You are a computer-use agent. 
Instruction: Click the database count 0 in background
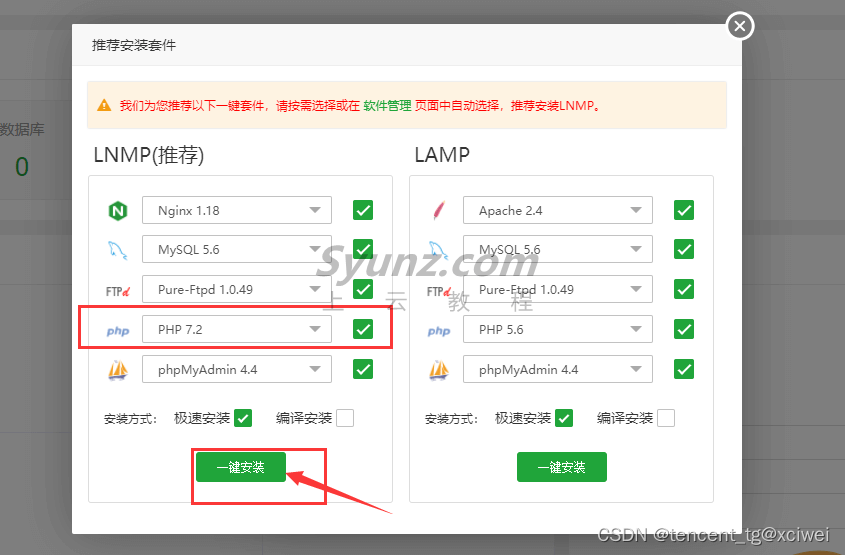click(22, 167)
